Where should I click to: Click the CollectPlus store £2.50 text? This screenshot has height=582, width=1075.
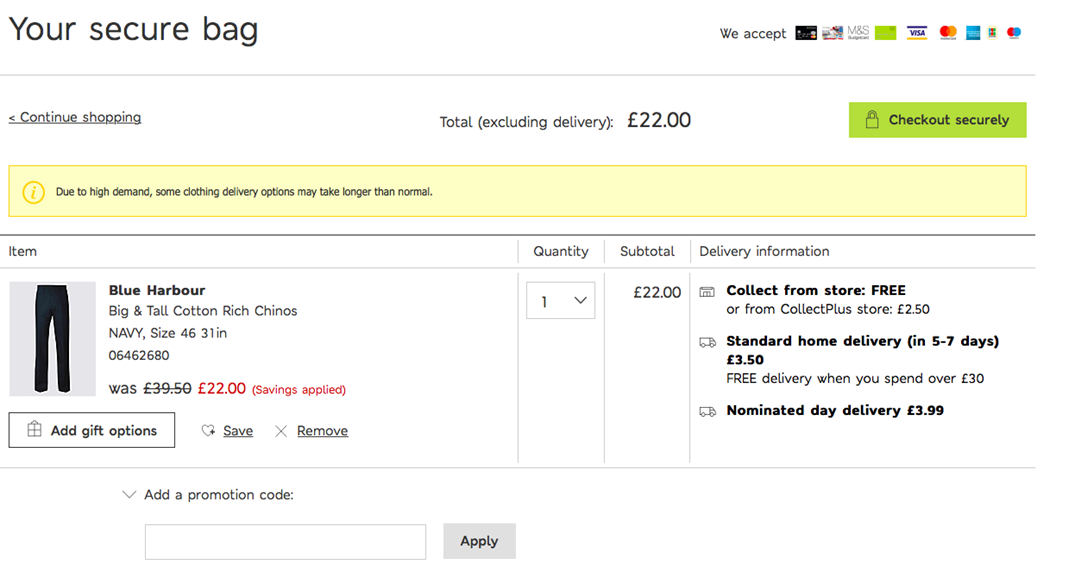(x=828, y=309)
